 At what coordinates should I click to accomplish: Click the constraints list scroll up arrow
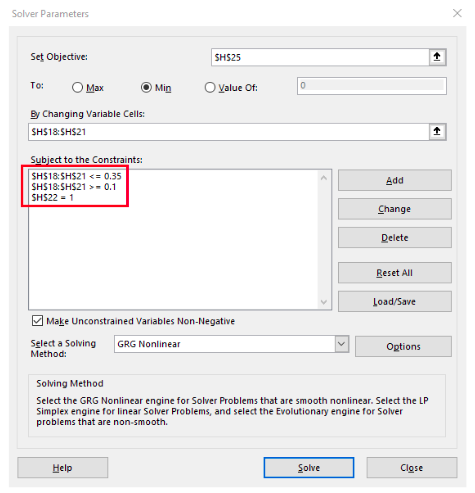pyautogui.click(x=323, y=178)
